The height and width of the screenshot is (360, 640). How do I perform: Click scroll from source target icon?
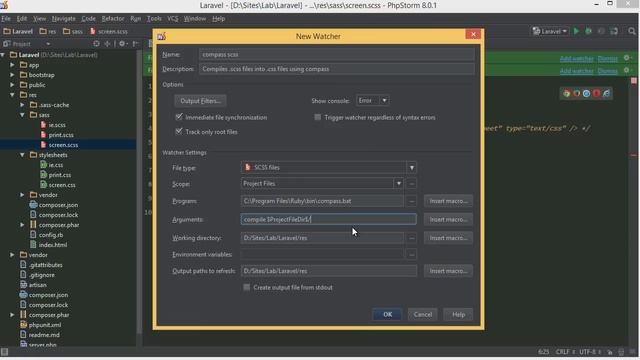tap(96, 44)
